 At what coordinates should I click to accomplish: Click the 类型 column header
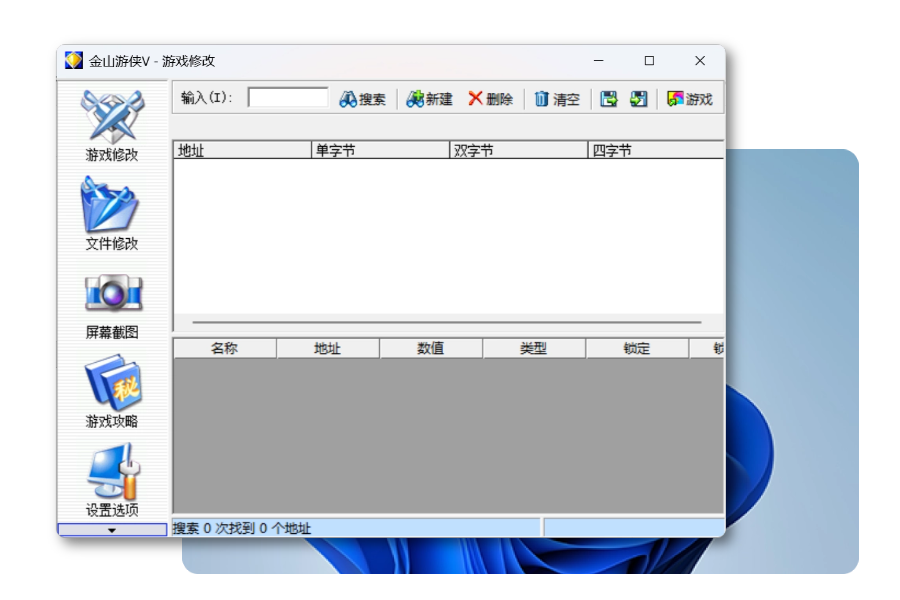point(534,349)
